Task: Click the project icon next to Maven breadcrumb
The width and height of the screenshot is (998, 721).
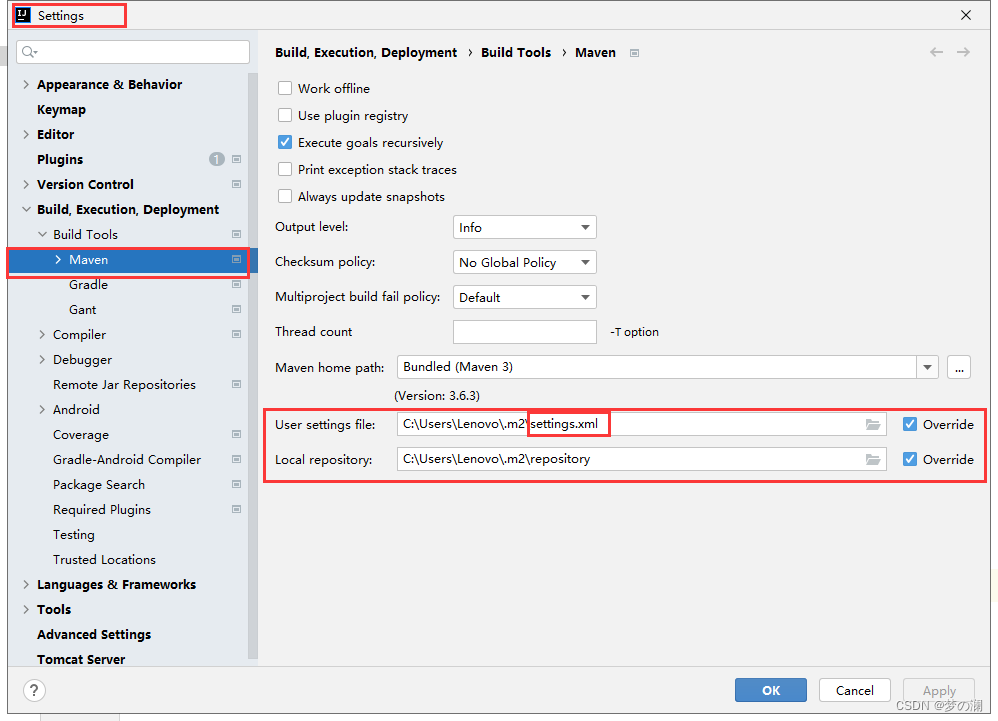Action: [634, 53]
